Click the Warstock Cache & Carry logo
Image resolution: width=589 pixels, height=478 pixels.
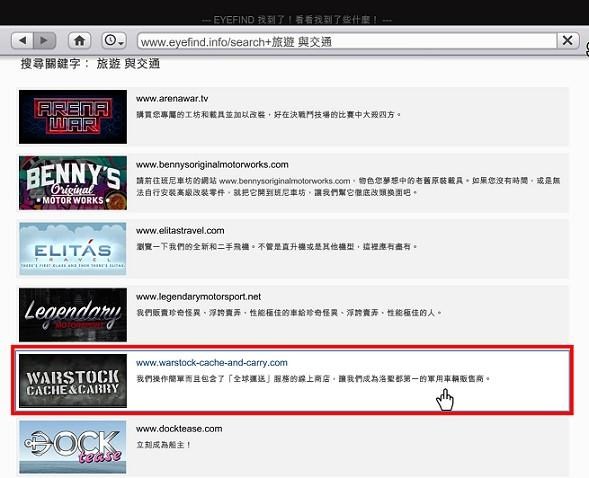(x=73, y=381)
